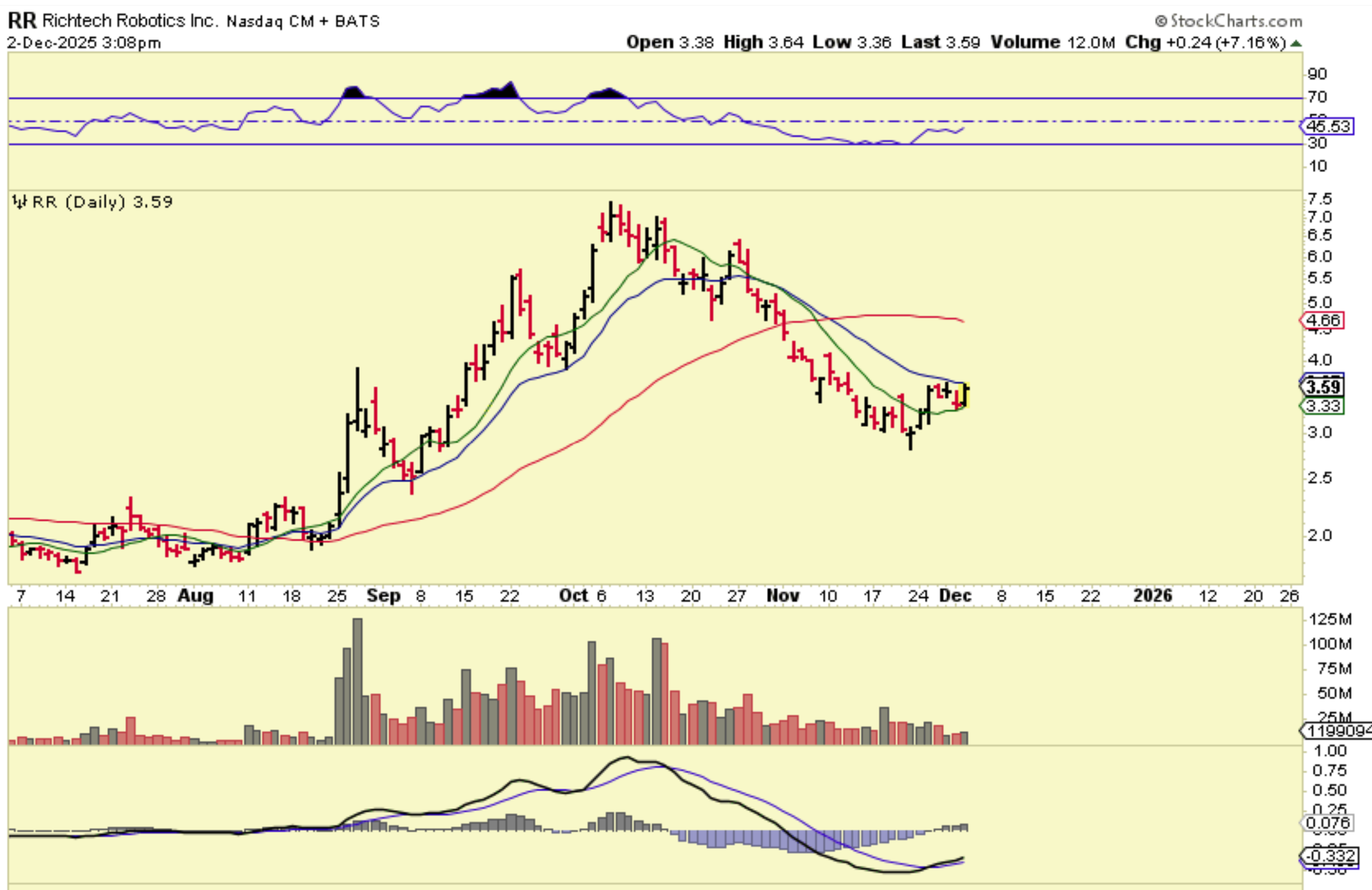The width and height of the screenshot is (1372, 890).
Task: Click the red 4.66 moving average tag
Action: 1324,320
